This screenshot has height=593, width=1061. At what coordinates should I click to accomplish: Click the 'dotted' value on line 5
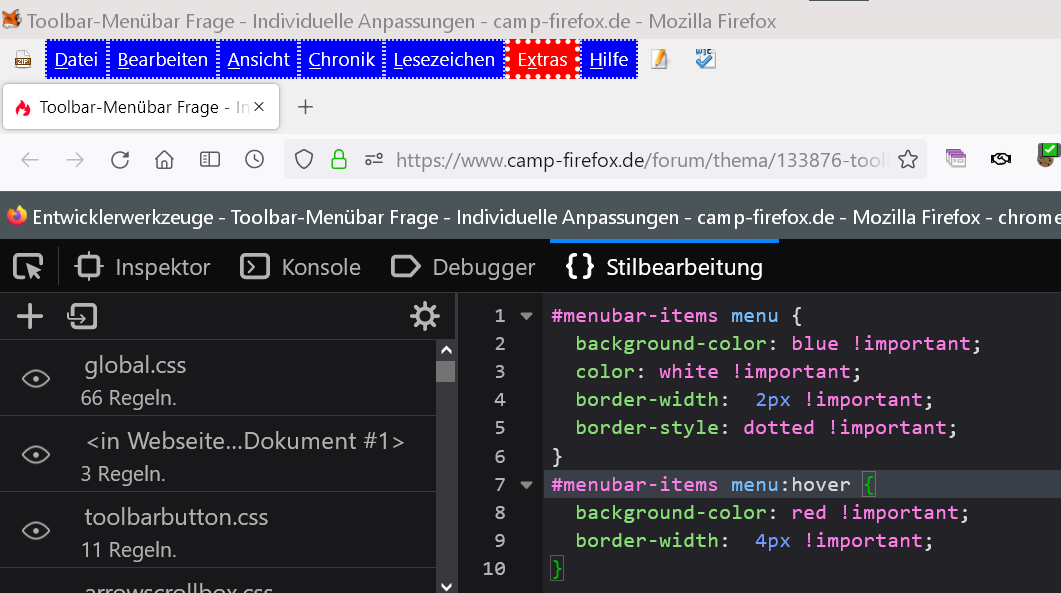click(779, 428)
